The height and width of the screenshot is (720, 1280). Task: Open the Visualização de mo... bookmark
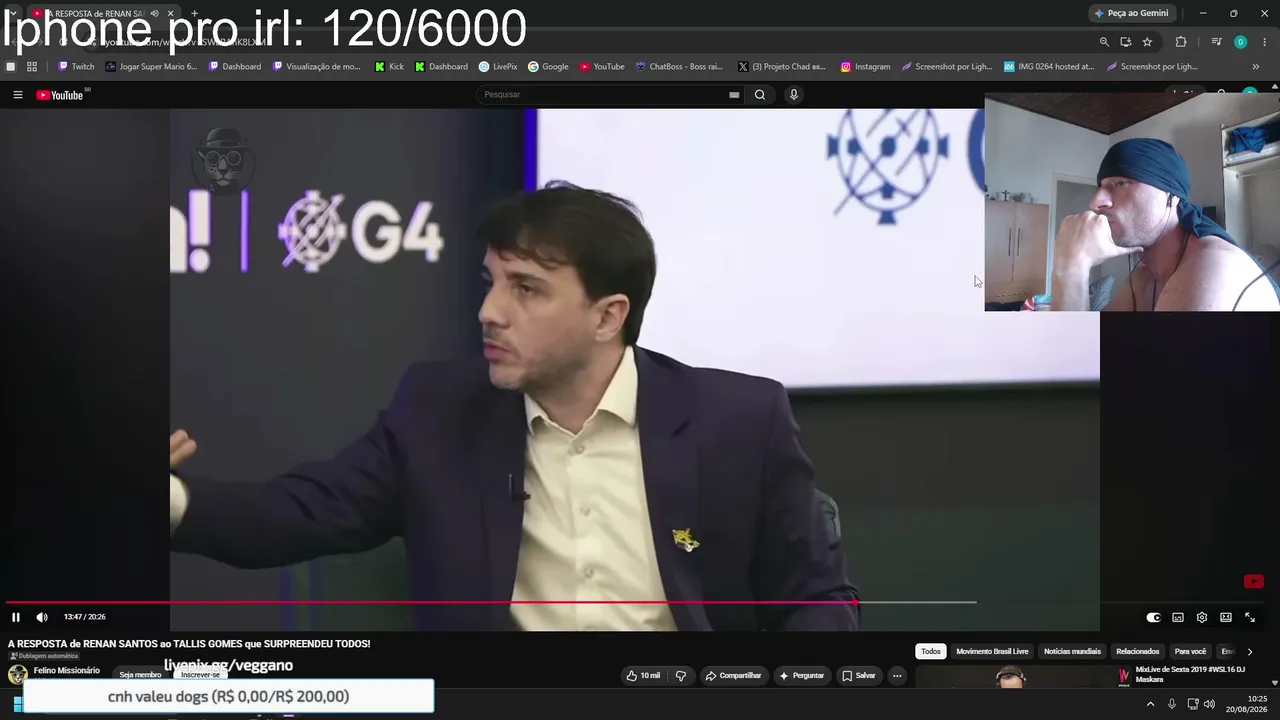point(317,67)
